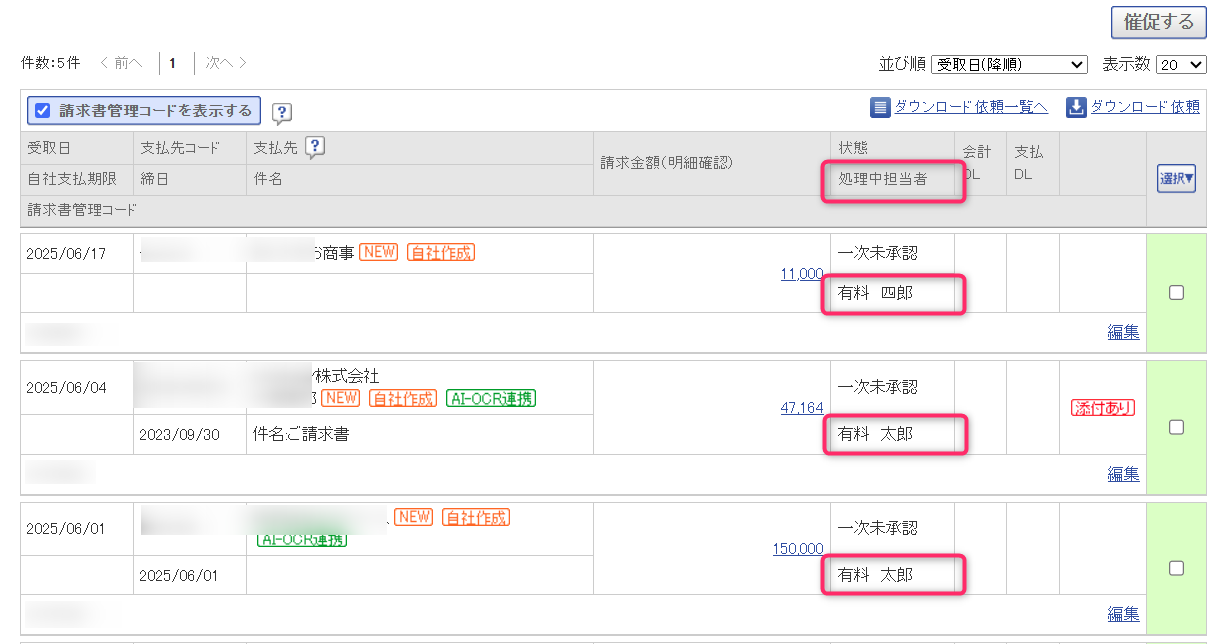
Task: Click the ダウンロード依頼一覧へ list icon
Action: click(x=880, y=107)
